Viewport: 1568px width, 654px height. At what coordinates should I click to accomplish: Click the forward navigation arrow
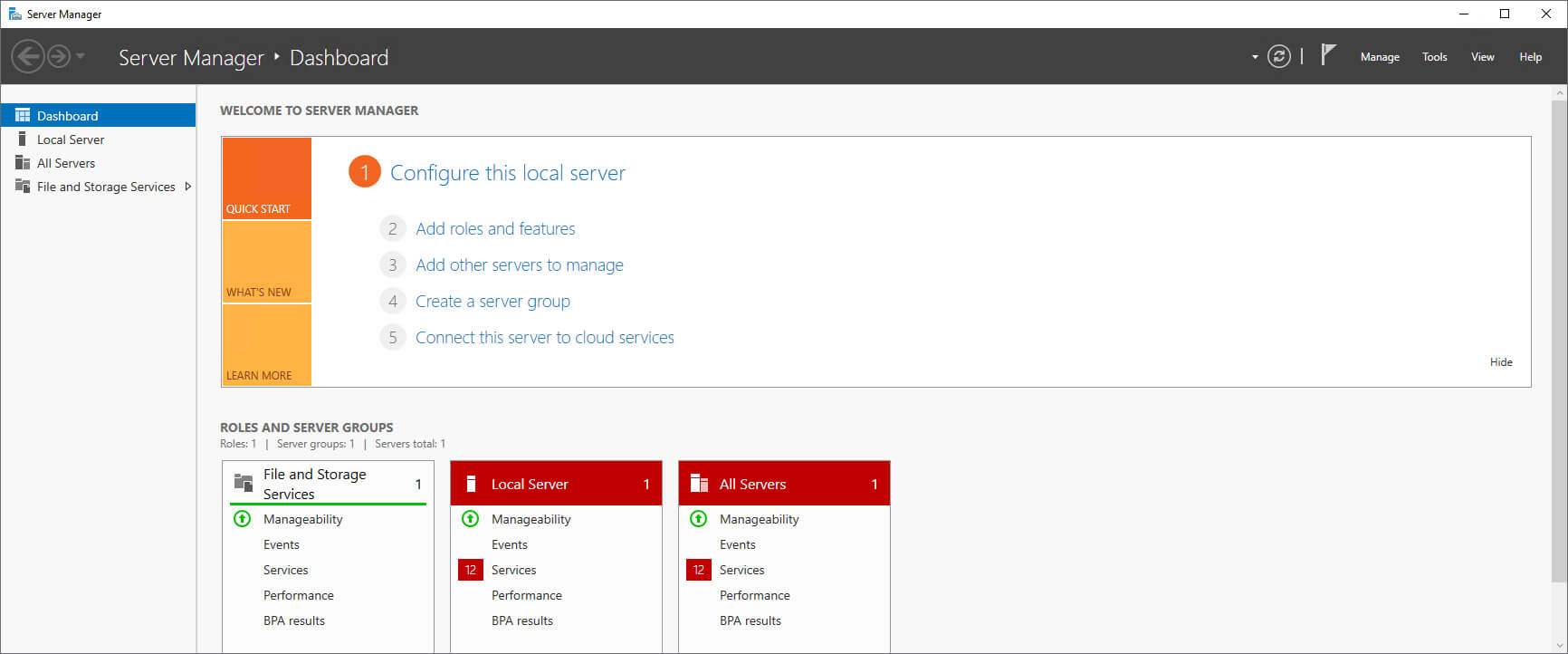point(59,56)
